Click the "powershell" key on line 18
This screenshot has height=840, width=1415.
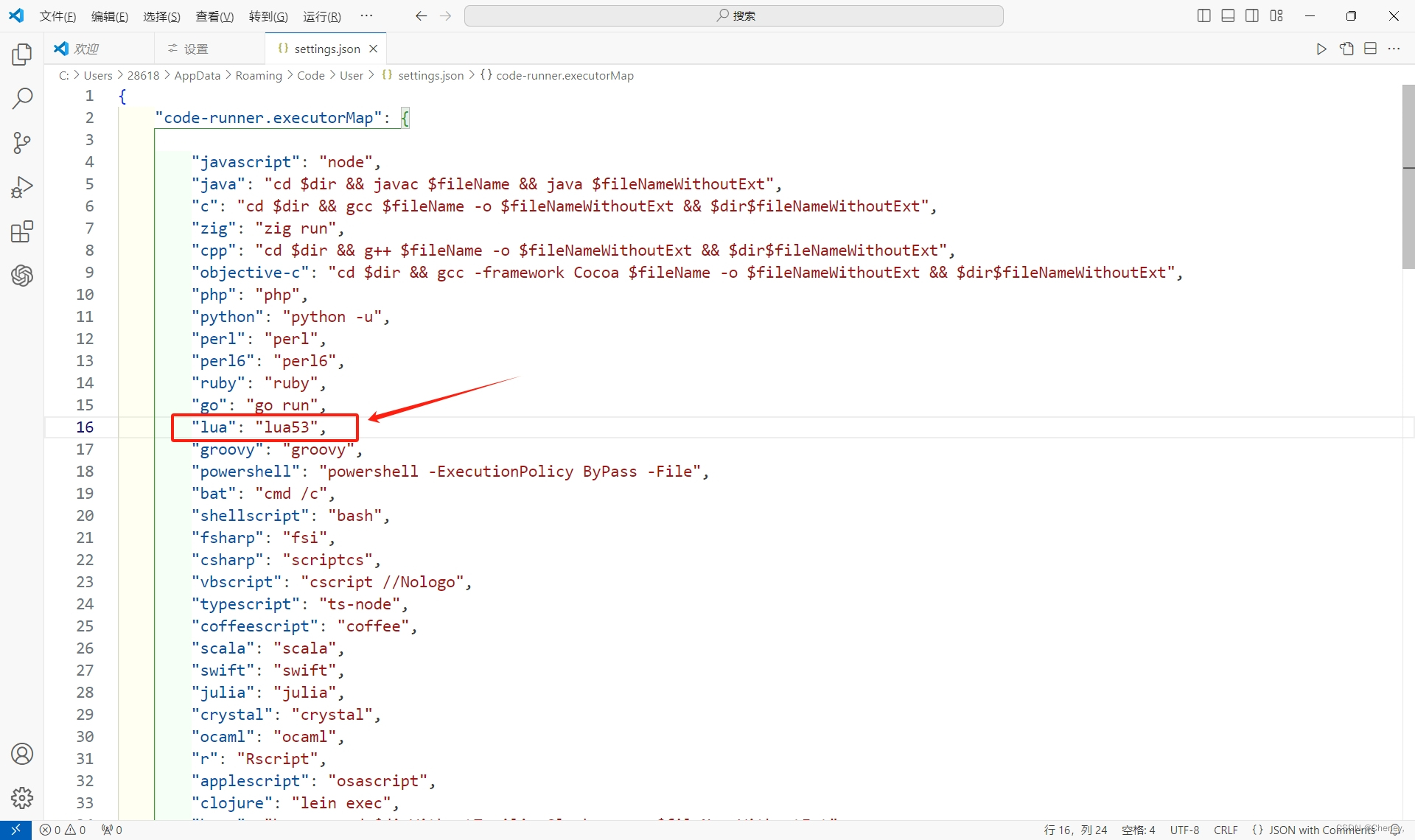[x=246, y=472]
